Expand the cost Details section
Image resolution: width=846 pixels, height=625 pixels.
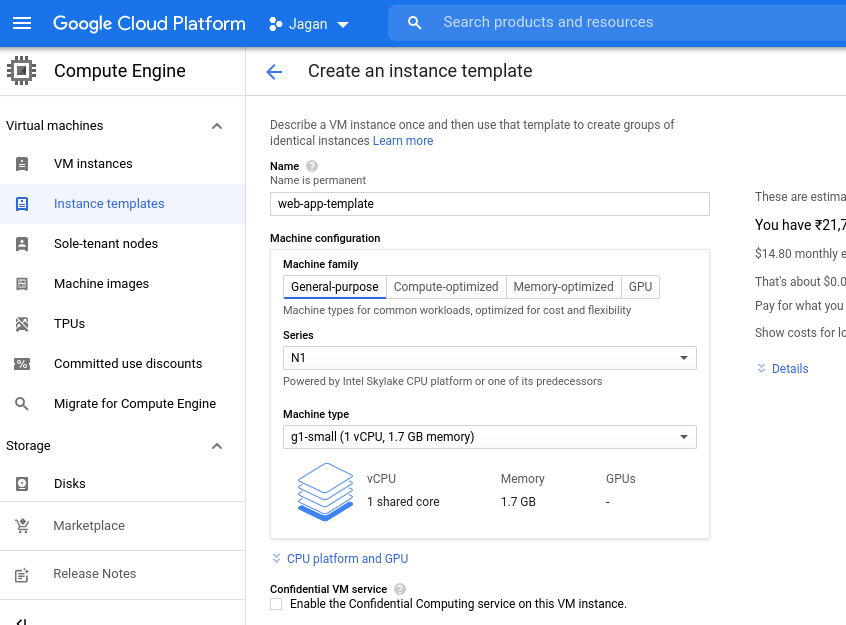(x=783, y=369)
